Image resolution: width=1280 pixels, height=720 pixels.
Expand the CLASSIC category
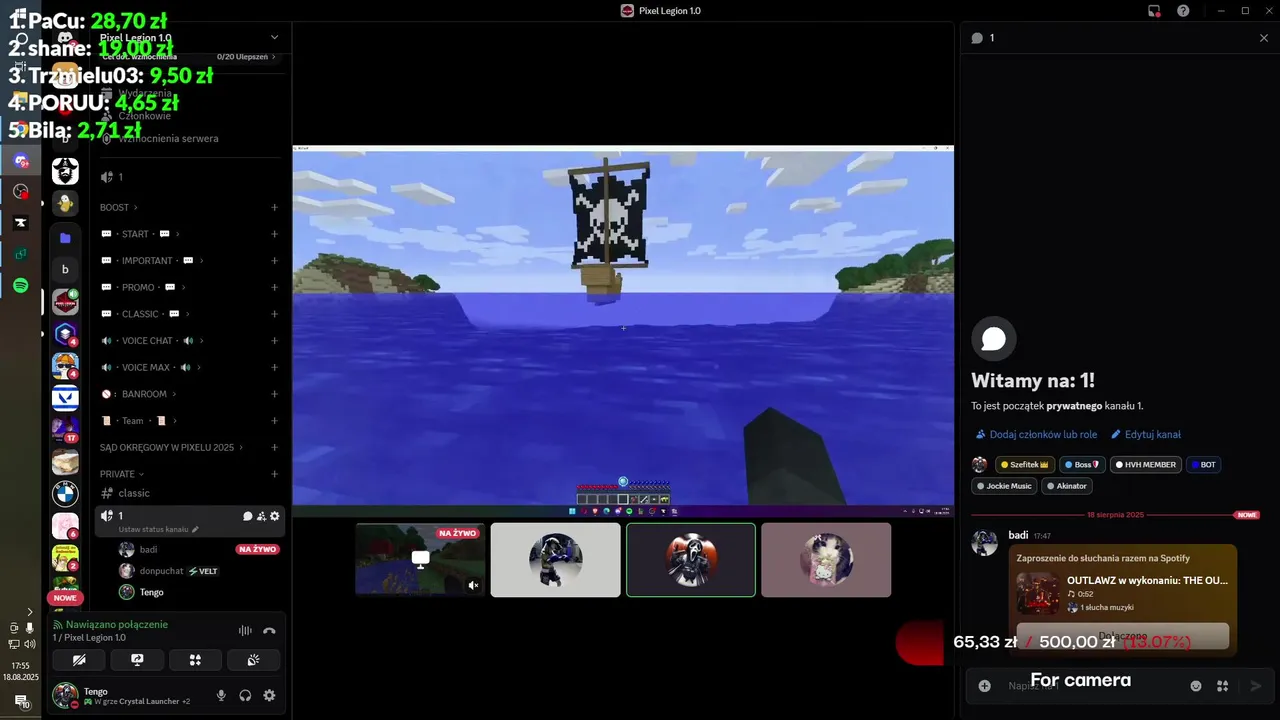pos(145,314)
